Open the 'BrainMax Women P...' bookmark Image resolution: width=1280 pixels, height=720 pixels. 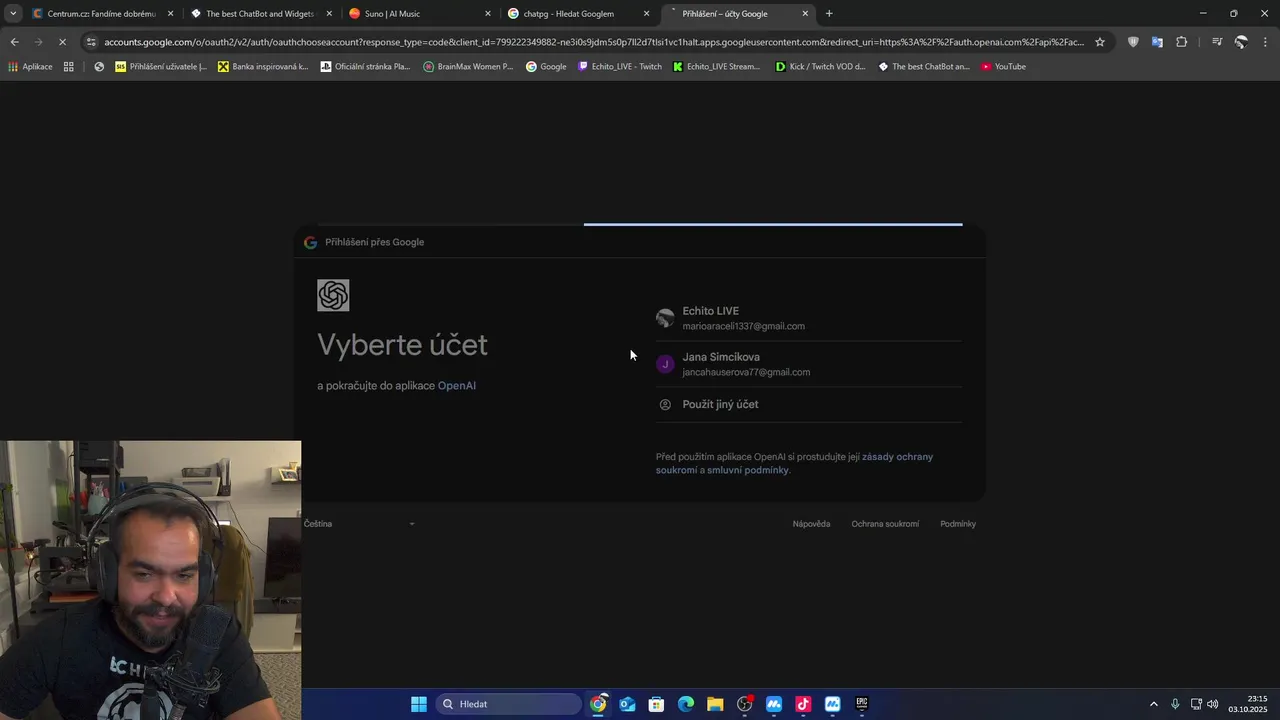pyautogui.click(x=468, y=67)
